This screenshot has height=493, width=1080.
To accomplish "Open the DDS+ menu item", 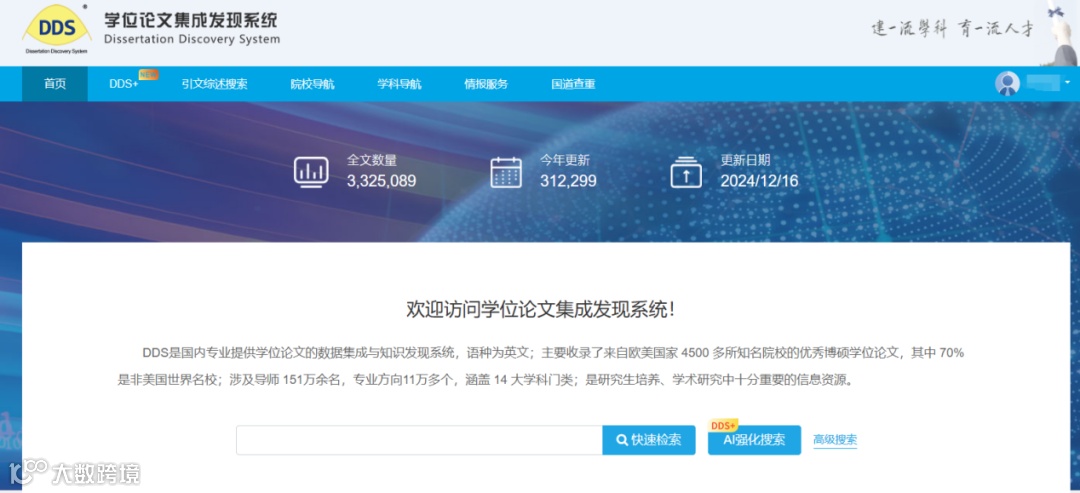I will (124, 84).
